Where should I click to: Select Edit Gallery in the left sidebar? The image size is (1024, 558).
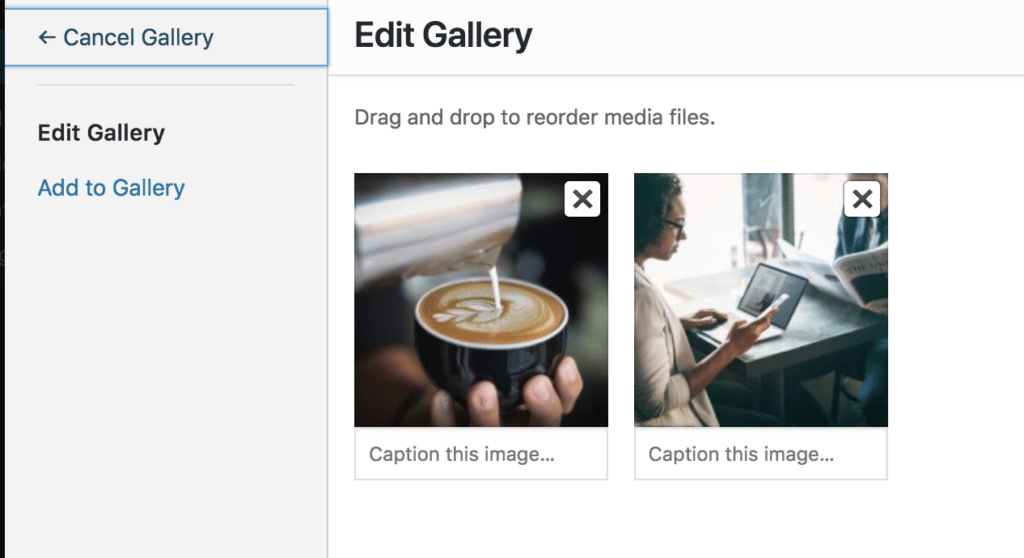pyautogui.click(x=101, y=133)
